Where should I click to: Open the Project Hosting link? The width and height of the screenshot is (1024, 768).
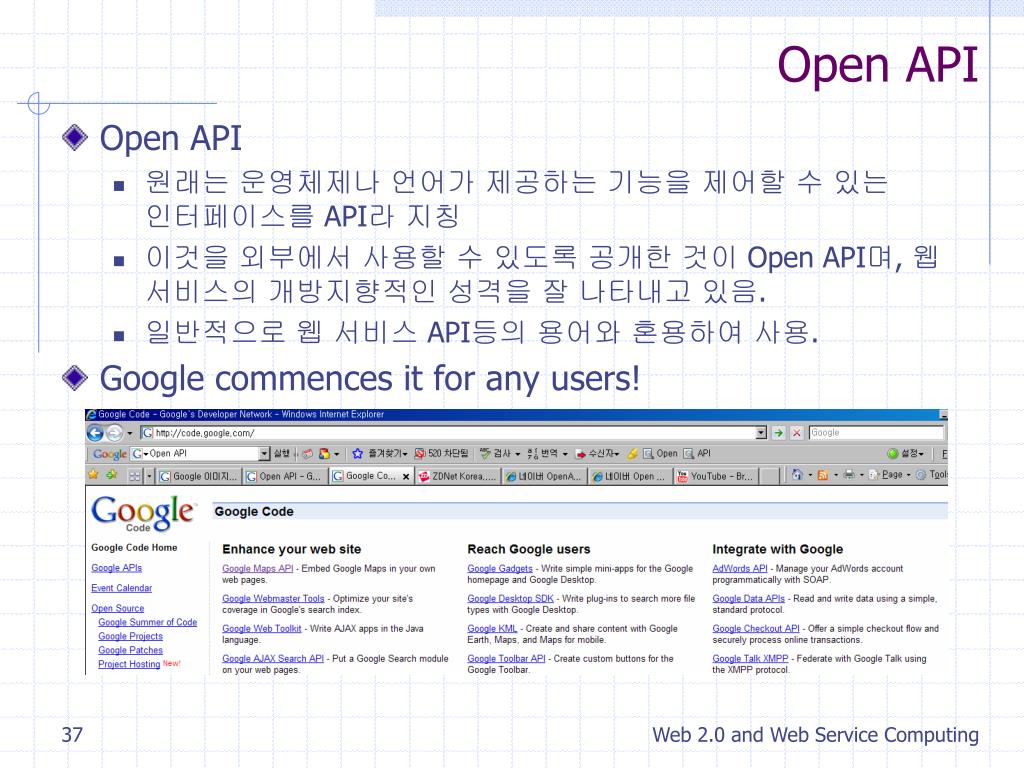[129, 664]
